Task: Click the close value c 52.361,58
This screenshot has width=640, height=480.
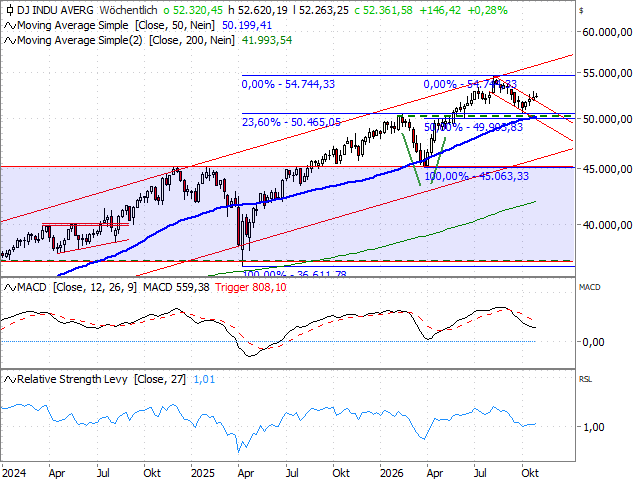Action: 383,10
